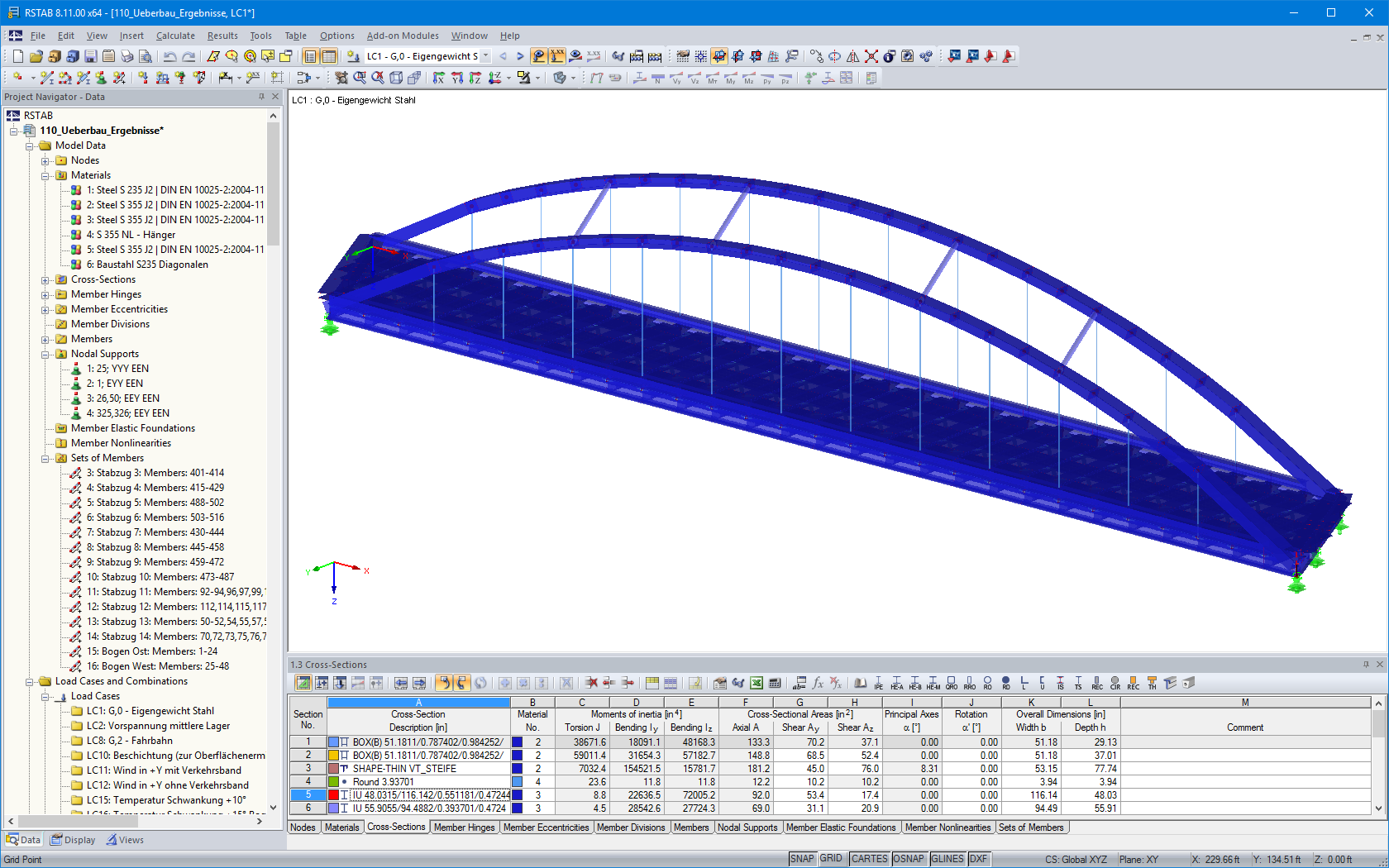Click the Mirror tool icon

[x=853, y=56]
